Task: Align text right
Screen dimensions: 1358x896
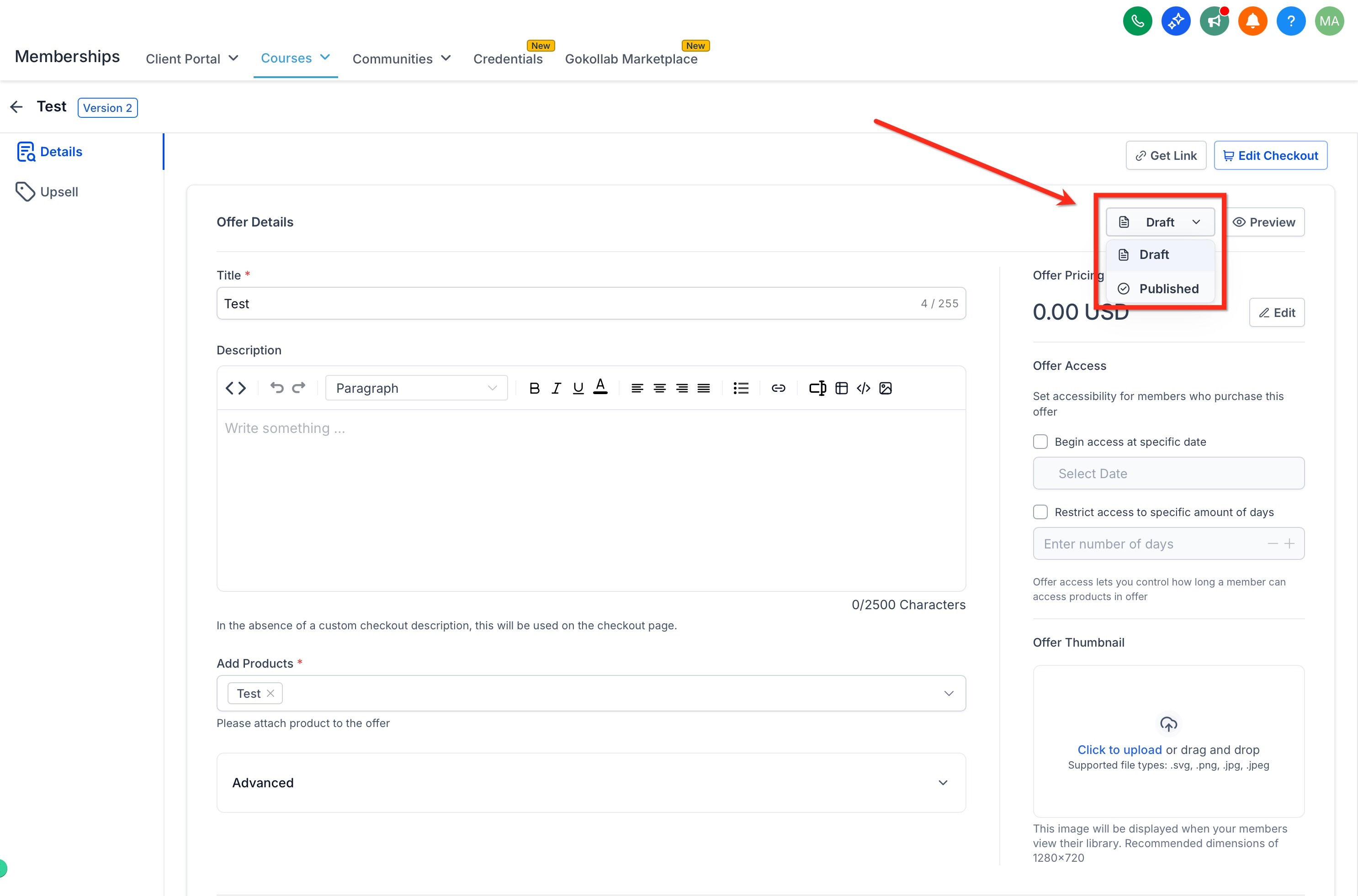Action: pos(682,388)
